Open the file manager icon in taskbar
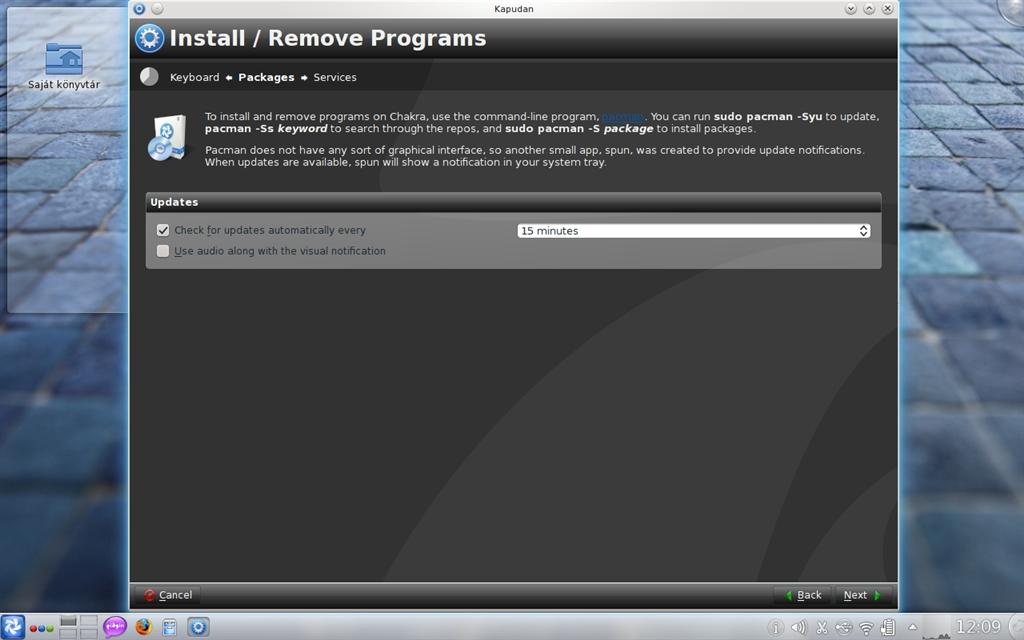This screenshot has width=1024, height=640. [170, 628]
